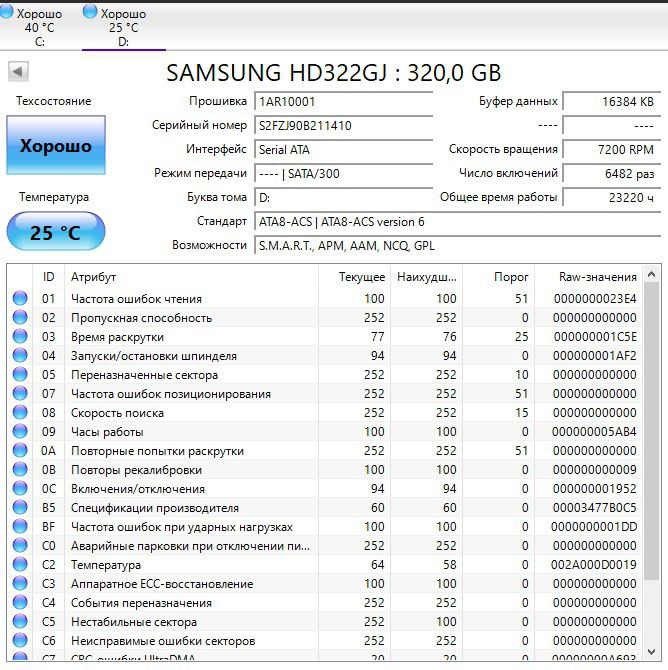Click status icon for 08 Скорость поиска
668x670 pixels.
click(x=20, y=412)
